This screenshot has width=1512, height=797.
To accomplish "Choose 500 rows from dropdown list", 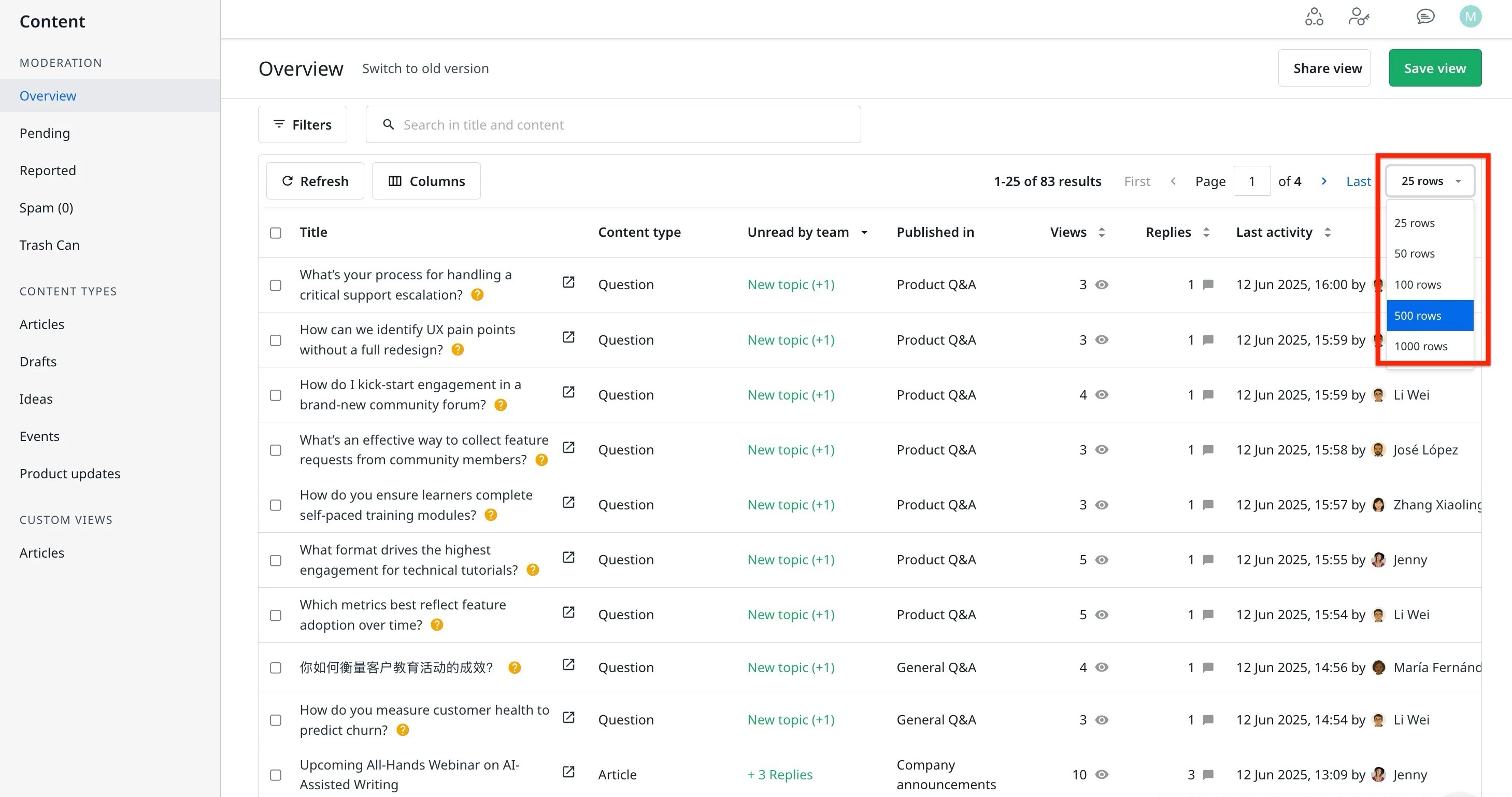I will (x=1429, y=316).
